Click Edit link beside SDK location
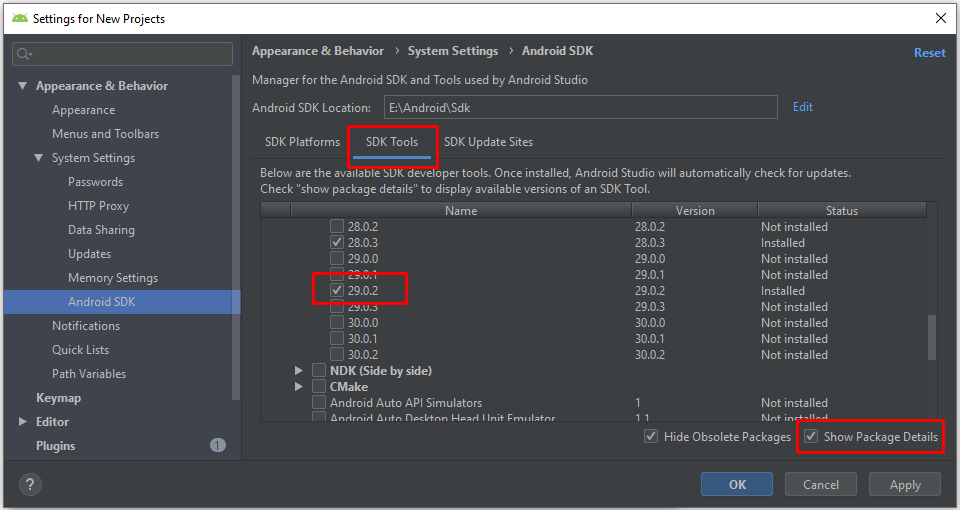 point(802,107)
